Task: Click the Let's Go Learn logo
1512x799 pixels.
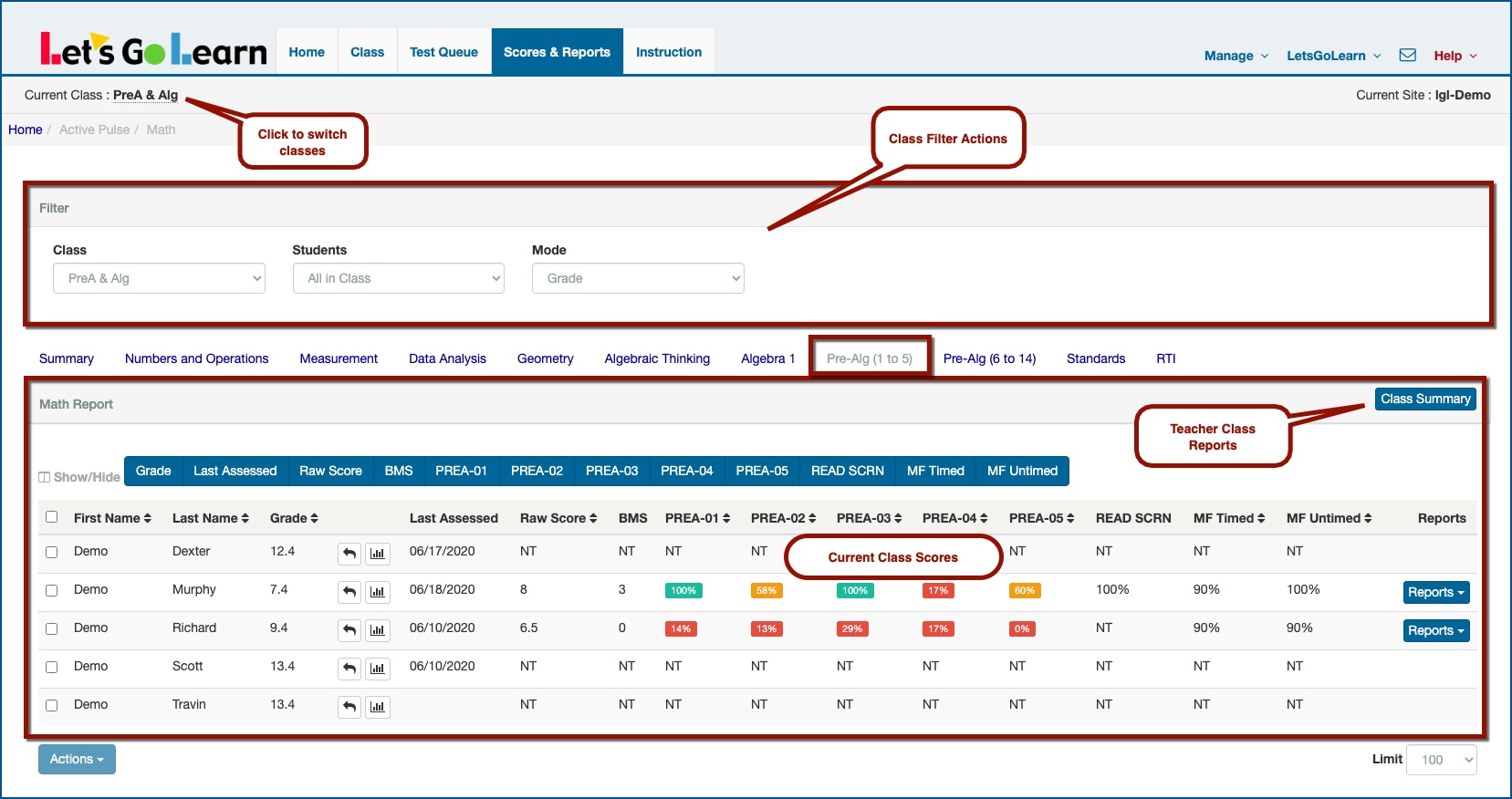Action: click(x=153, y=49)
